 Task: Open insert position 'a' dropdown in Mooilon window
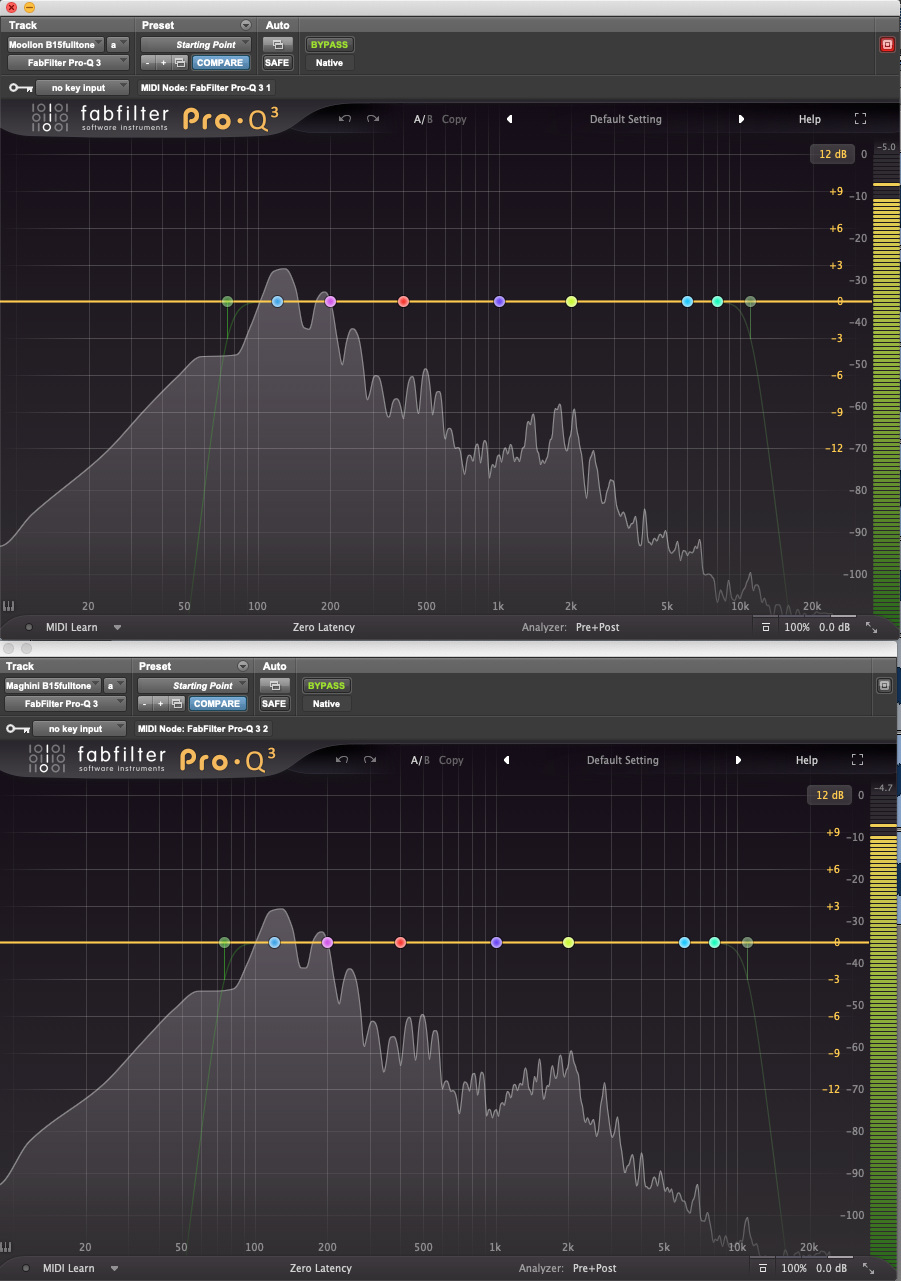[118, 44]
